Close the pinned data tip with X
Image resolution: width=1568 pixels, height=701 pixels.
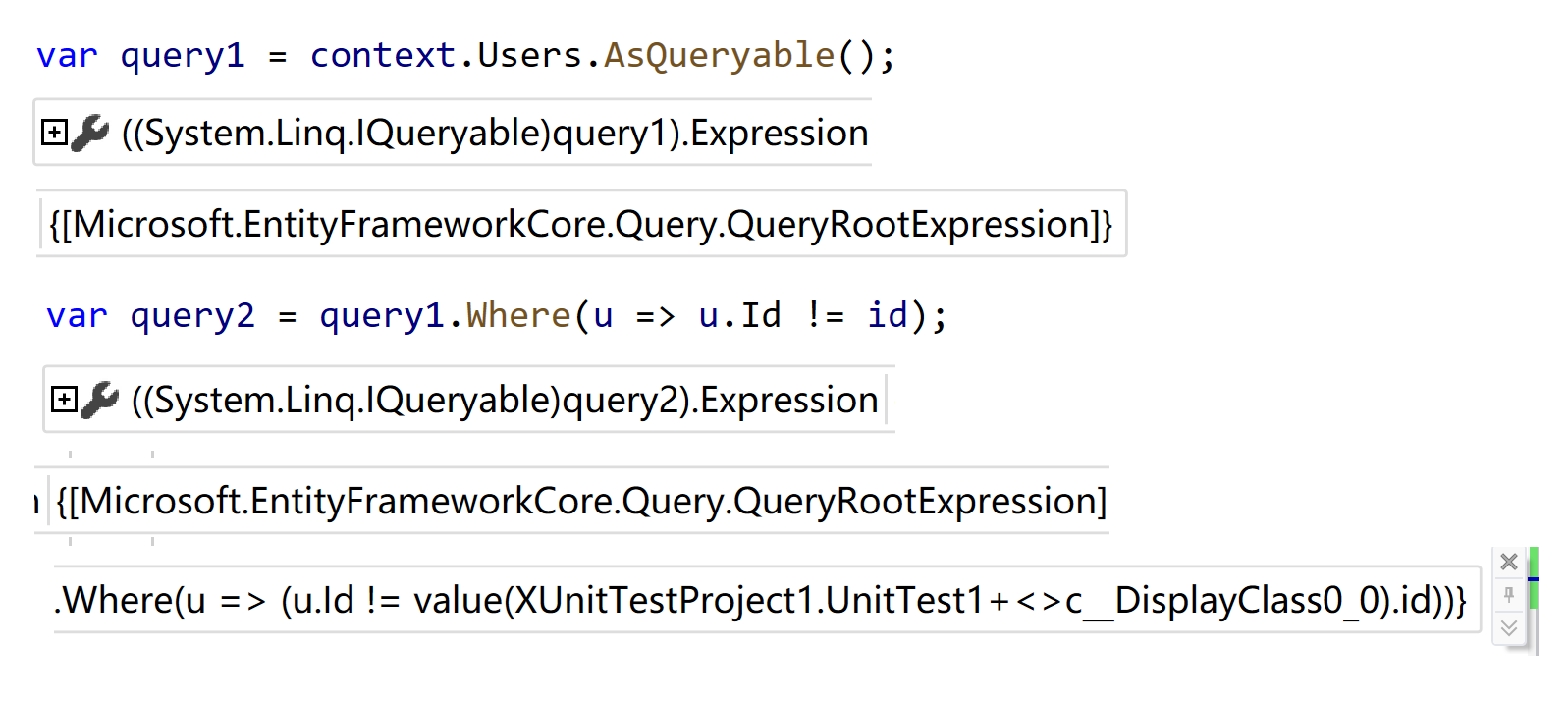(x=1509, y=562)
